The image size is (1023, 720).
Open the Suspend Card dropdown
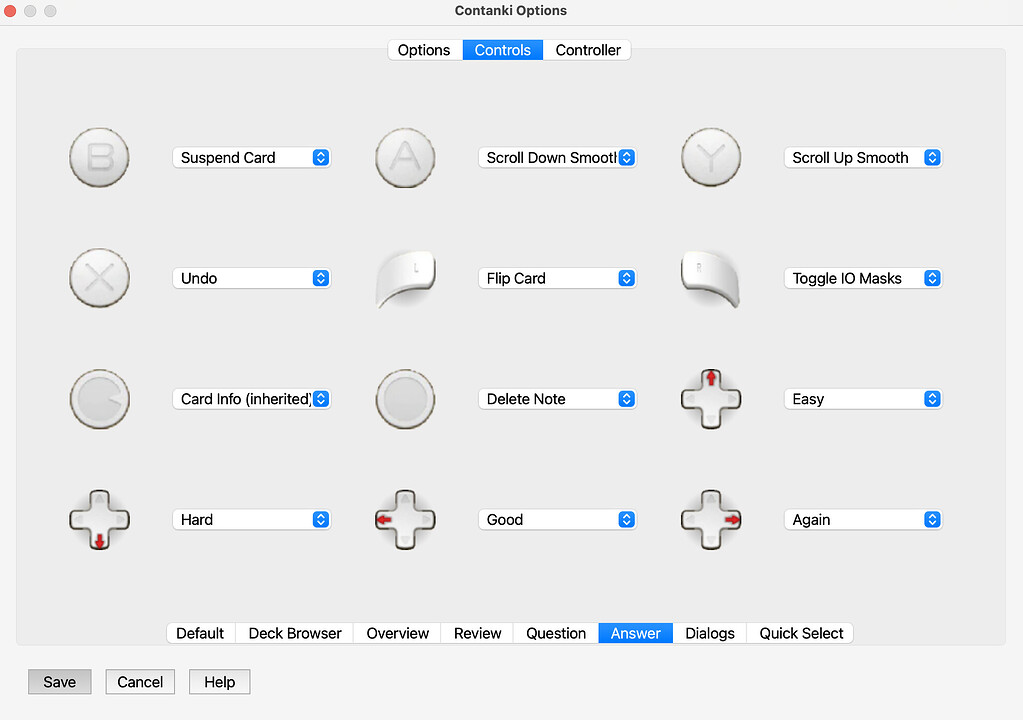(251, 157)
